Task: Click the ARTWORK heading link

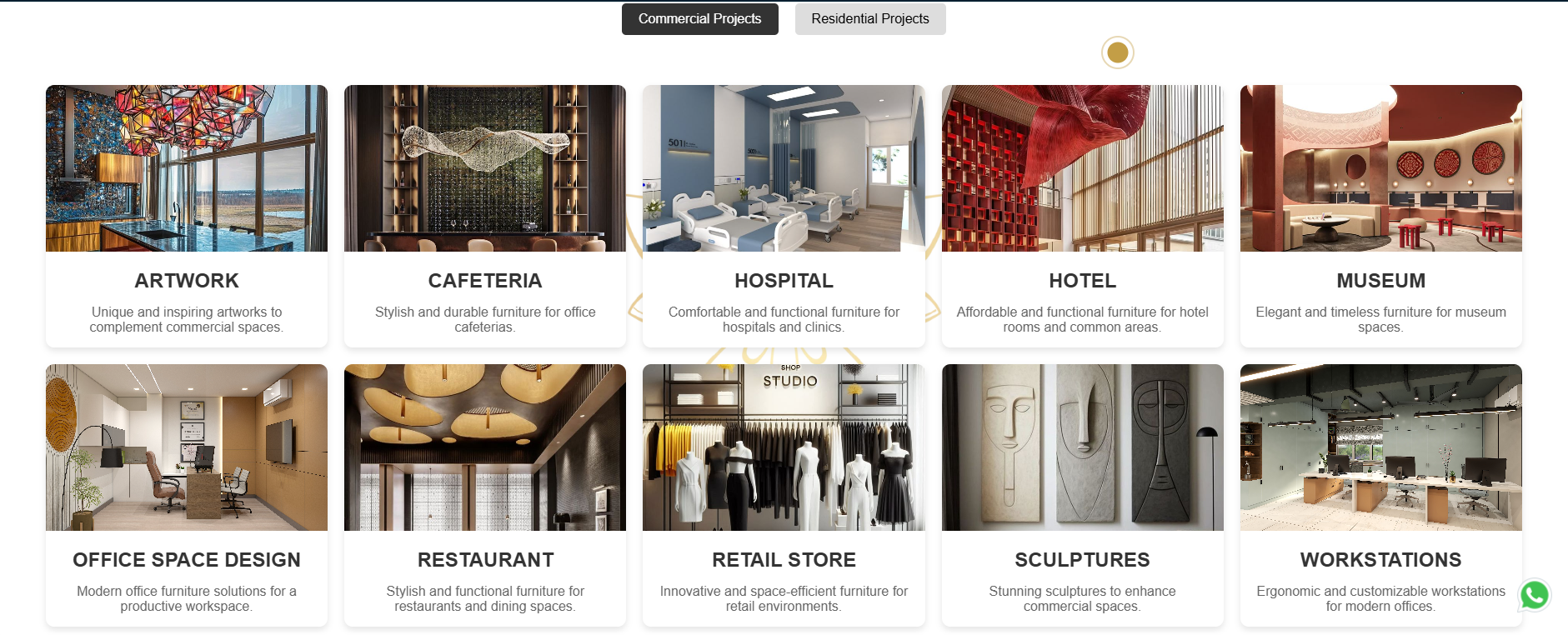Action: point(187,281)
